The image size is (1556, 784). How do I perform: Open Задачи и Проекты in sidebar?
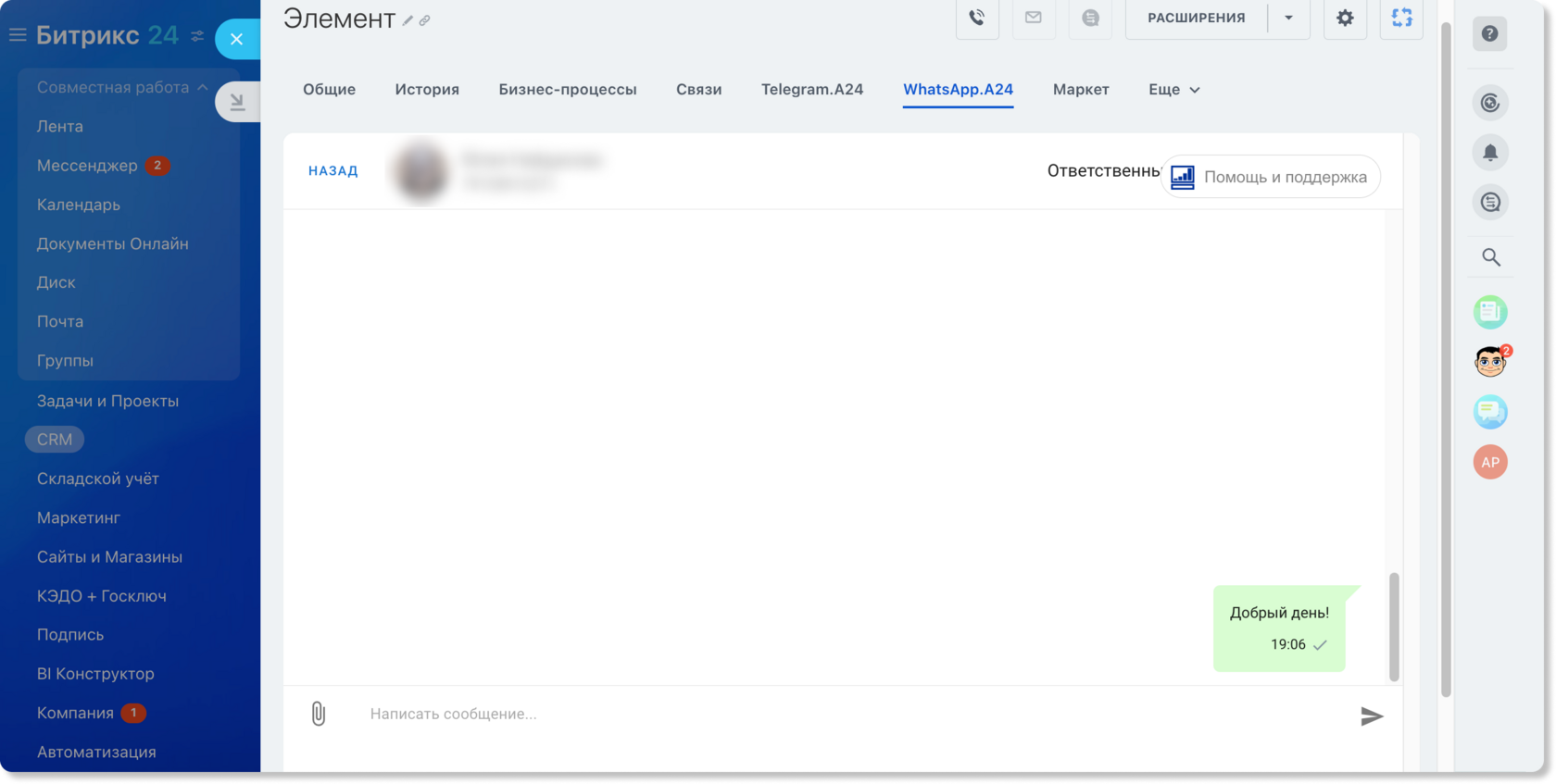coord(107,401)
